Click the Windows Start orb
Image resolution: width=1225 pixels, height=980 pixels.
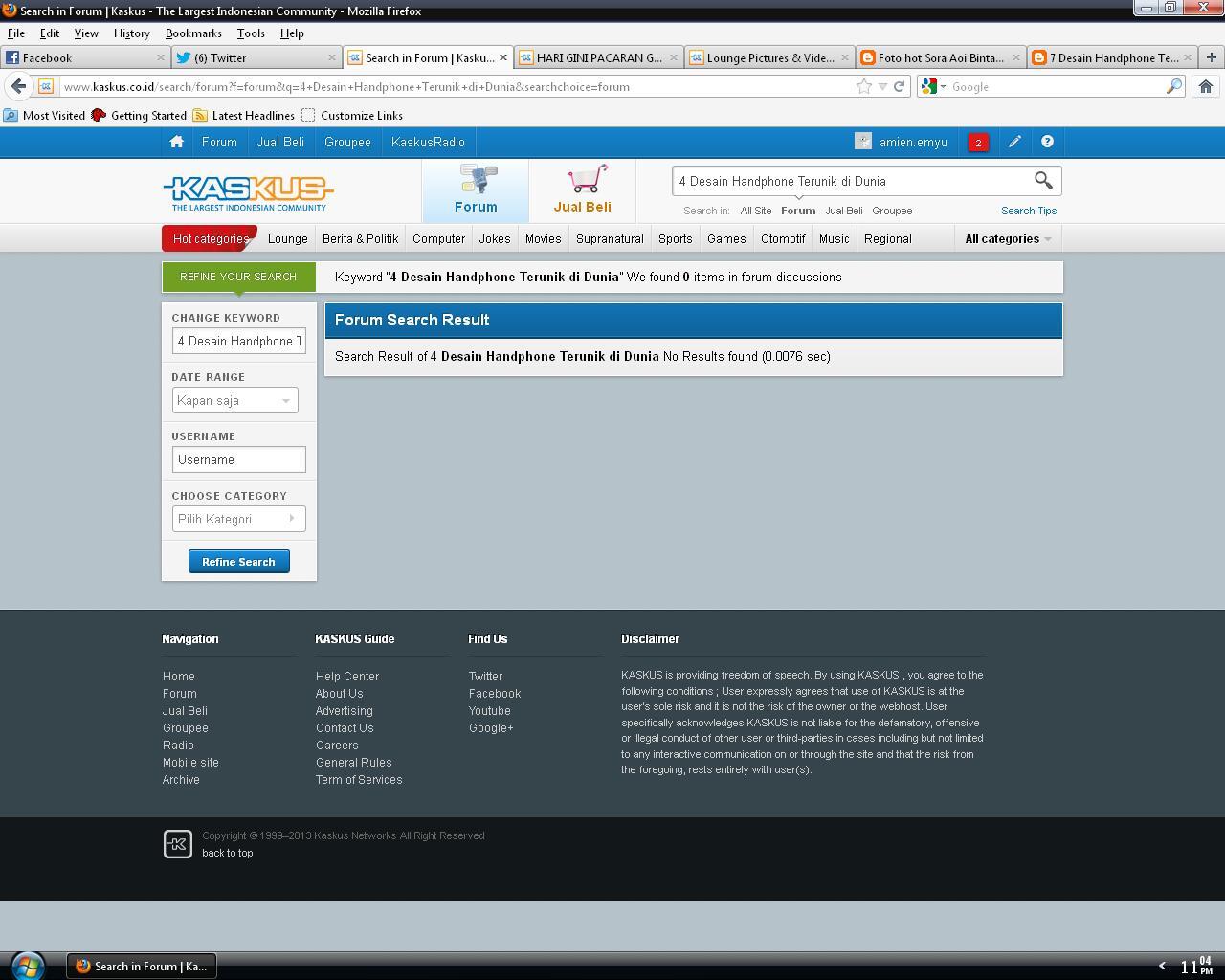(27, 966)
